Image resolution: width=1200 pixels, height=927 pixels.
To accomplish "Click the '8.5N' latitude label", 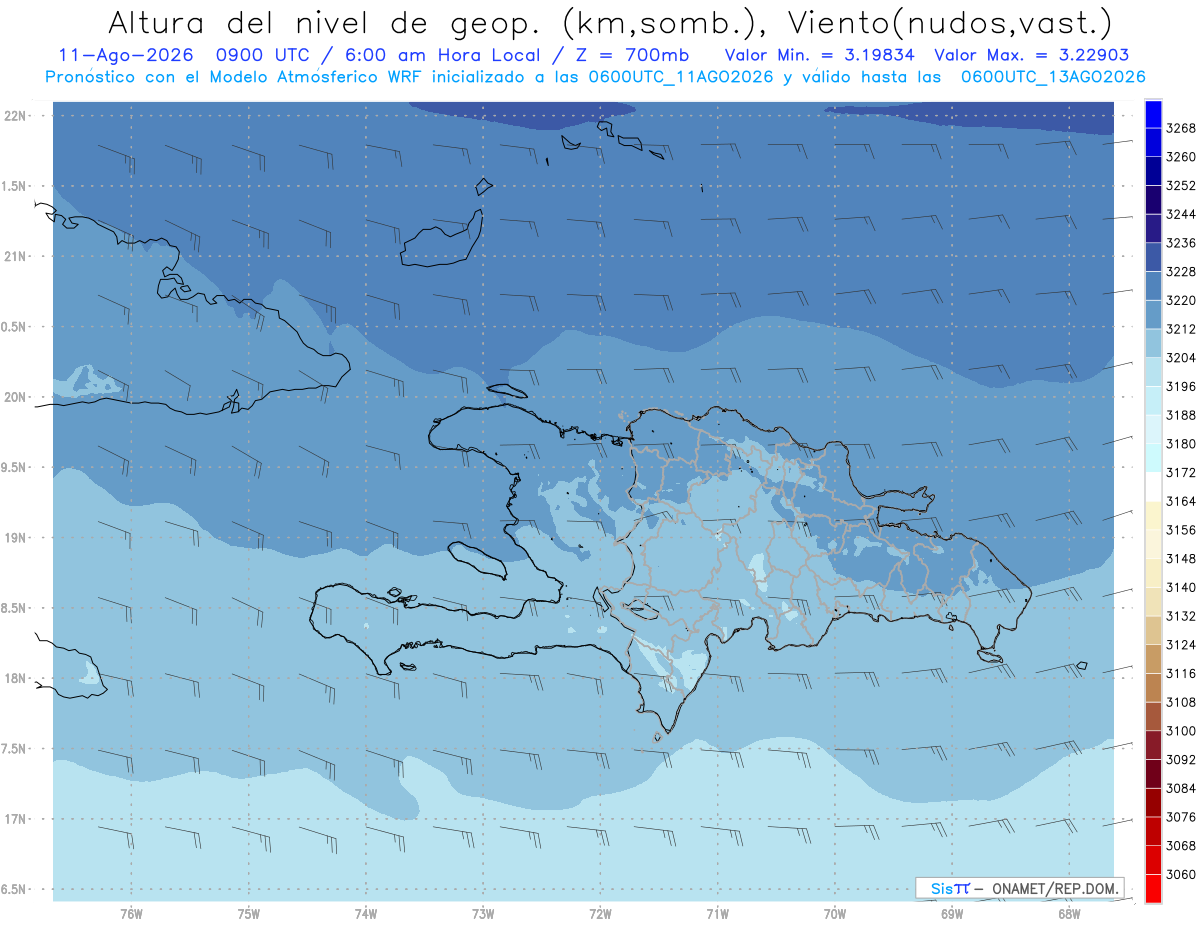I will pyautogui.click(x=13, y=608).
